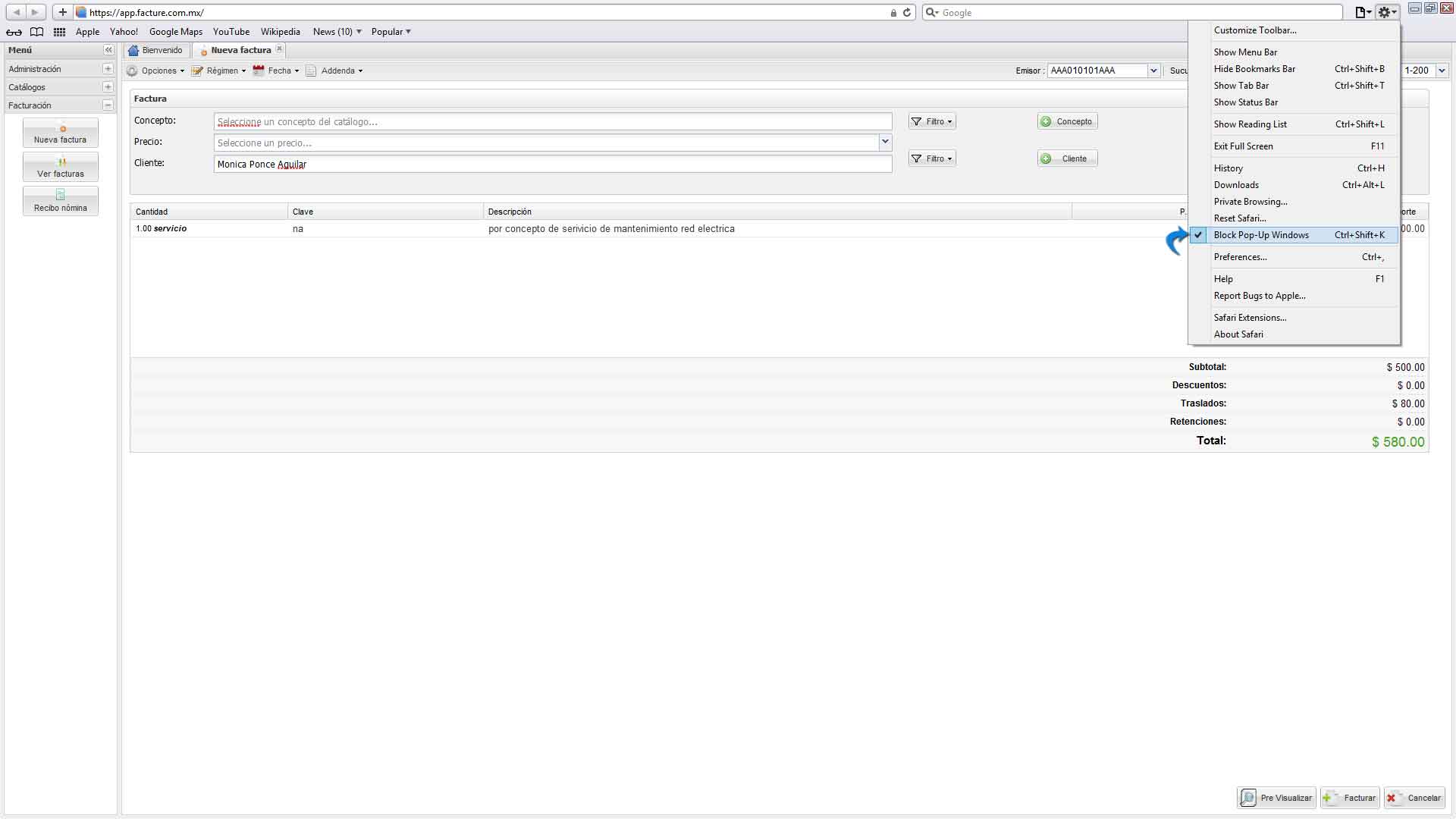Expand the Administración section
The image size is (1456, 819).
108,69
